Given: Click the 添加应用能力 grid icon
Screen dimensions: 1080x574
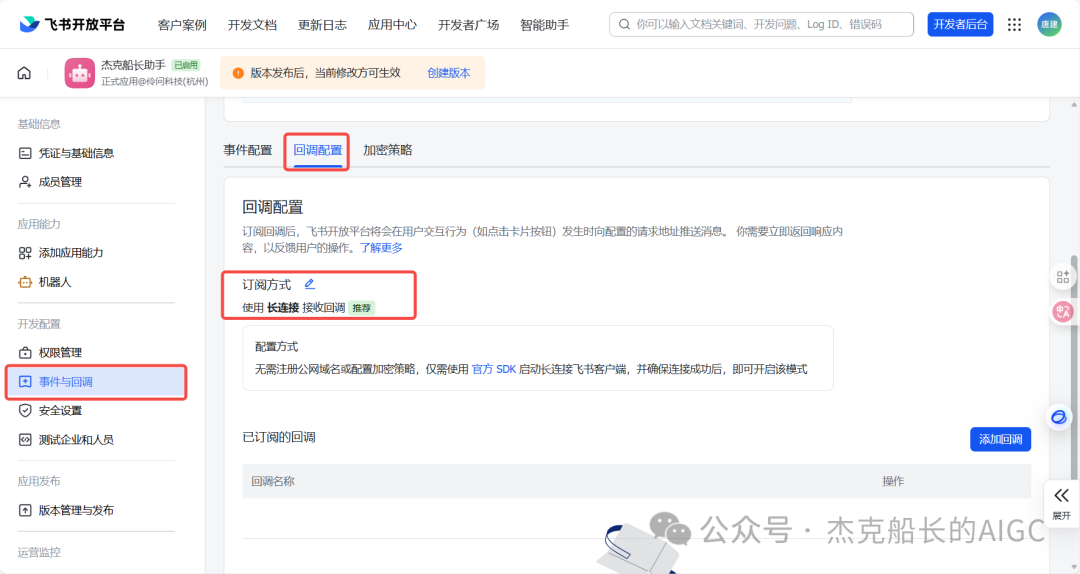Looking at the screenshot, I should [25, 253].
